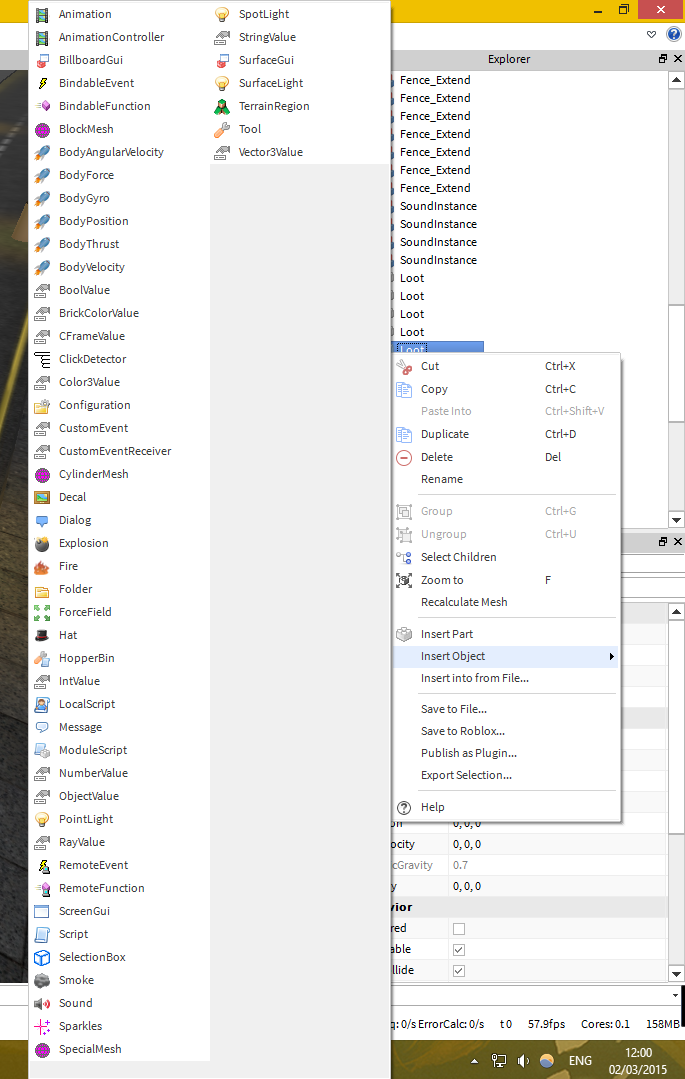The image size is (685, 1079).
Task: Click the Fire flame icon
Action: [42, 566]
